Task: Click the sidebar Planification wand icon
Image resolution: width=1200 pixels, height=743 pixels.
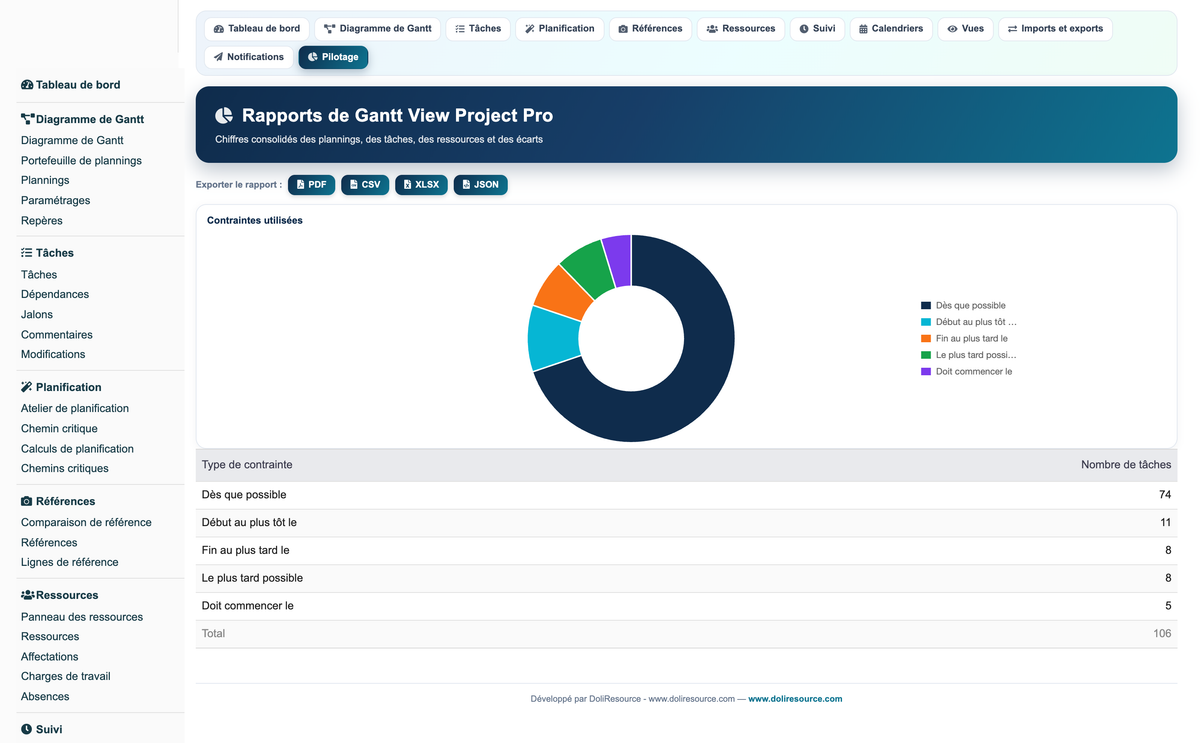Action: [27, 387]
